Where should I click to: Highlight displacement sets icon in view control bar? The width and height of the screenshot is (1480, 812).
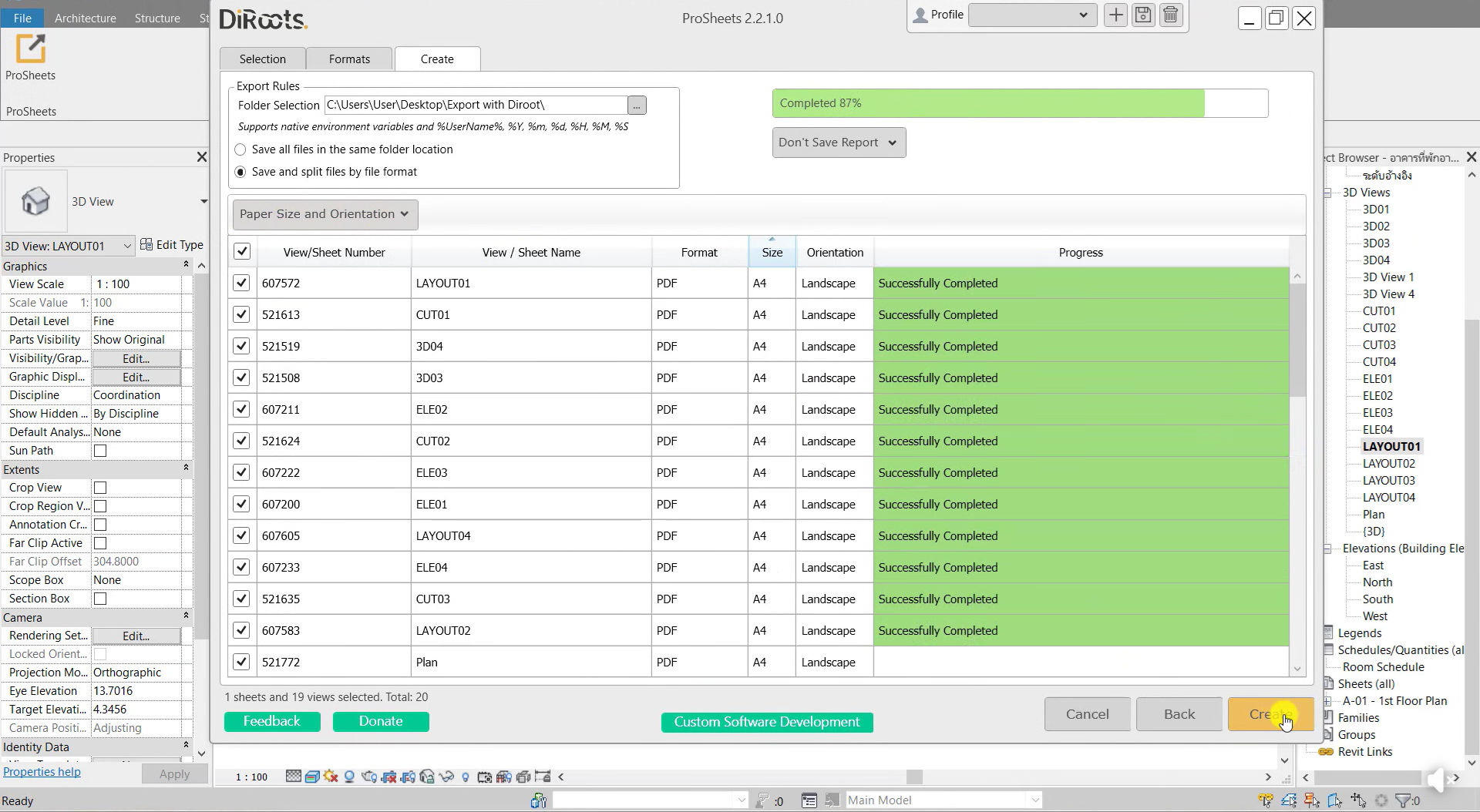coord(523,777)
